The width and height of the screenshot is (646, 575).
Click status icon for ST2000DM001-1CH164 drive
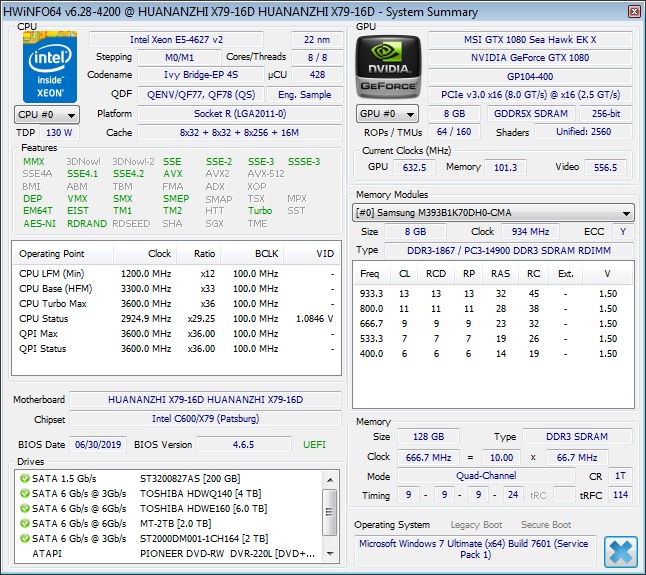(25, 538)
